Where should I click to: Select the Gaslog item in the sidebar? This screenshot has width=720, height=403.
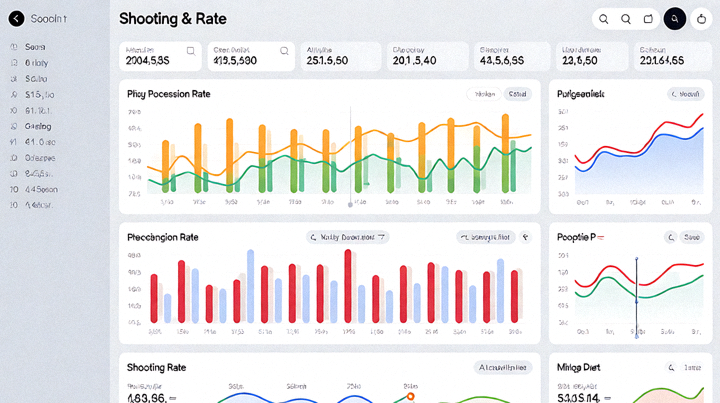[x=38, y=126]
